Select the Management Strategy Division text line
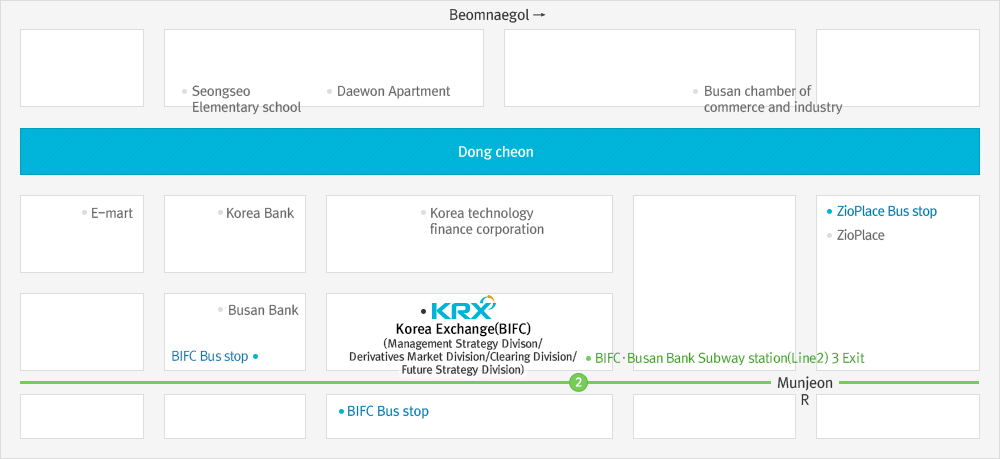The height and width of the screenshot is (459, 1000). [463, 343]
